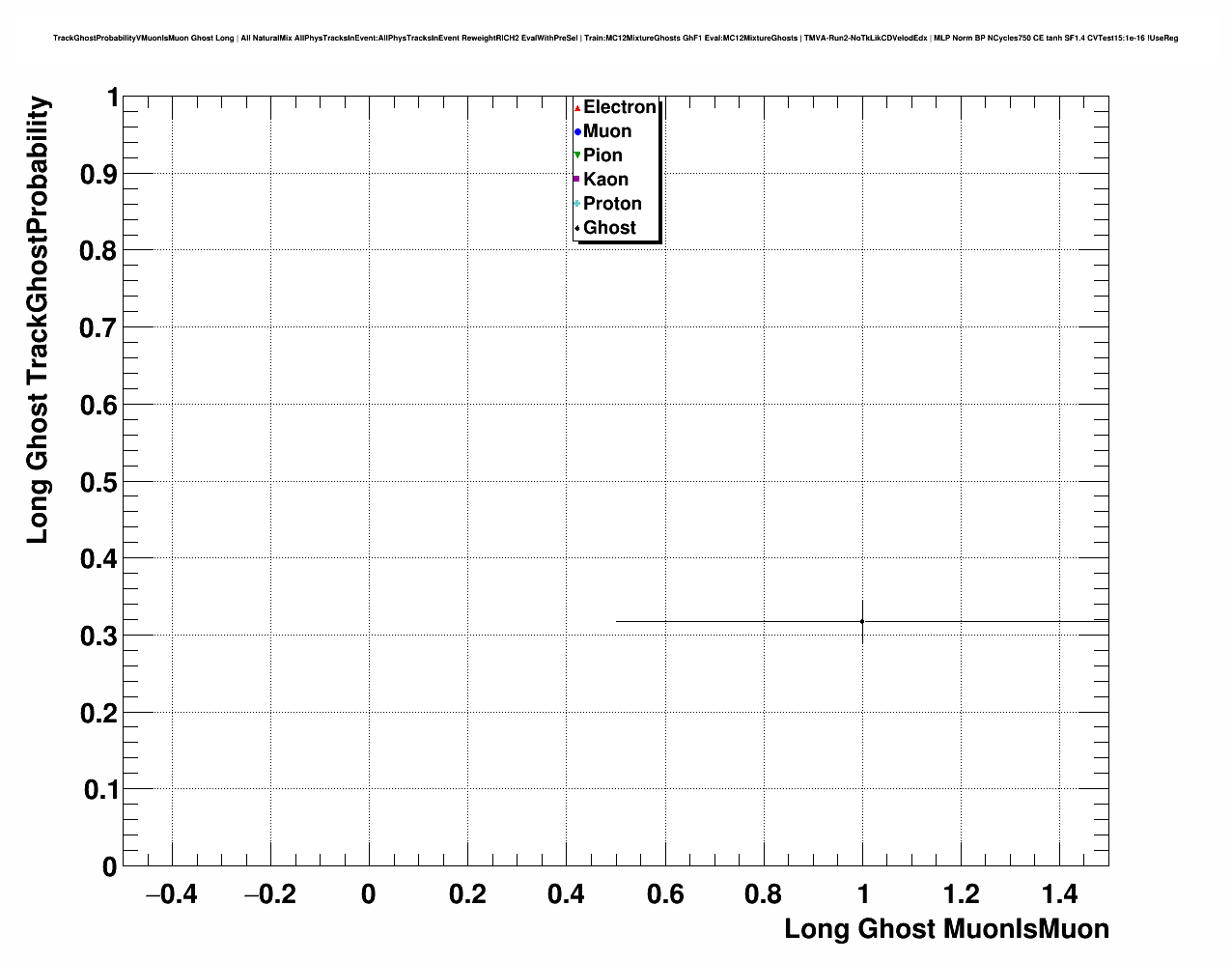Select the Pion legend label

(603, 156)
